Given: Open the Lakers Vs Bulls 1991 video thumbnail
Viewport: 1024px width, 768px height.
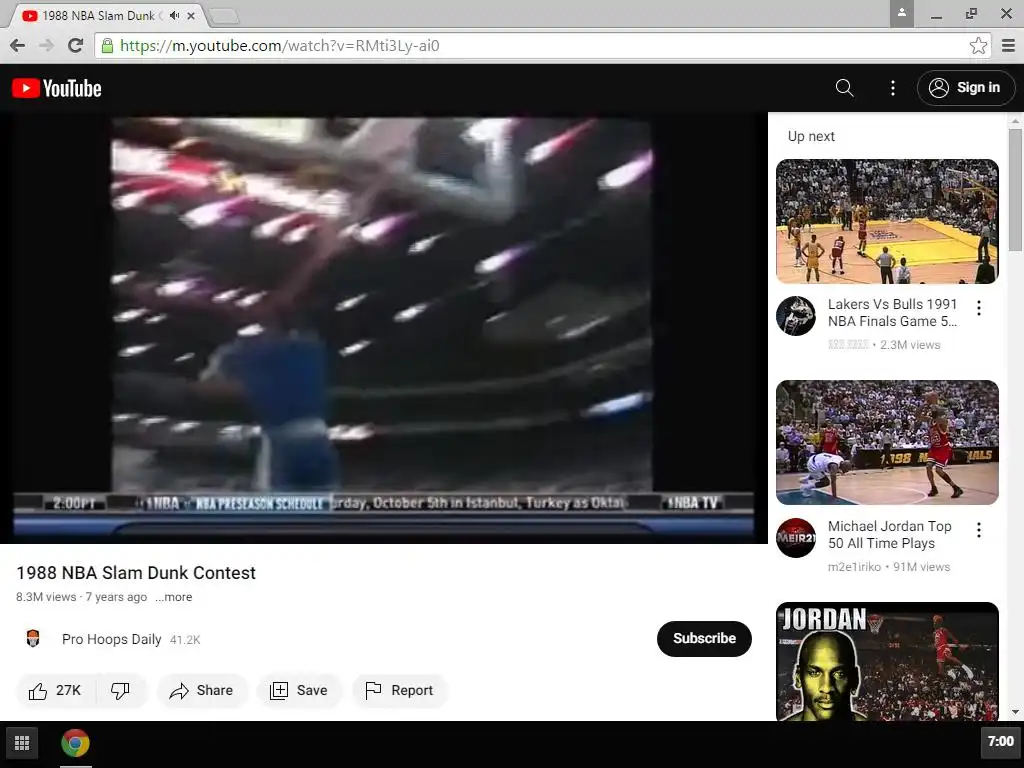Looking at the screenshot, I should pyautogui.click(x=887, y=221).
